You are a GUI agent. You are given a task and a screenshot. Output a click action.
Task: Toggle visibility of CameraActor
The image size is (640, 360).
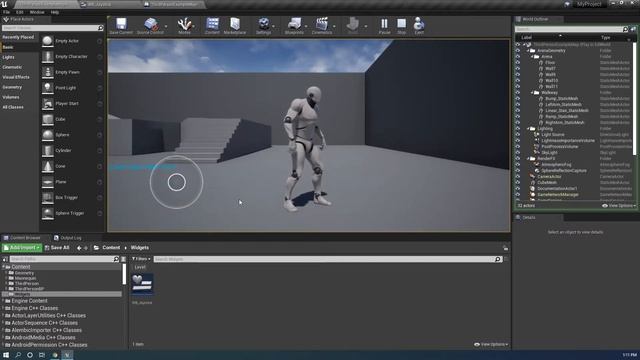(x=518, y=176)
